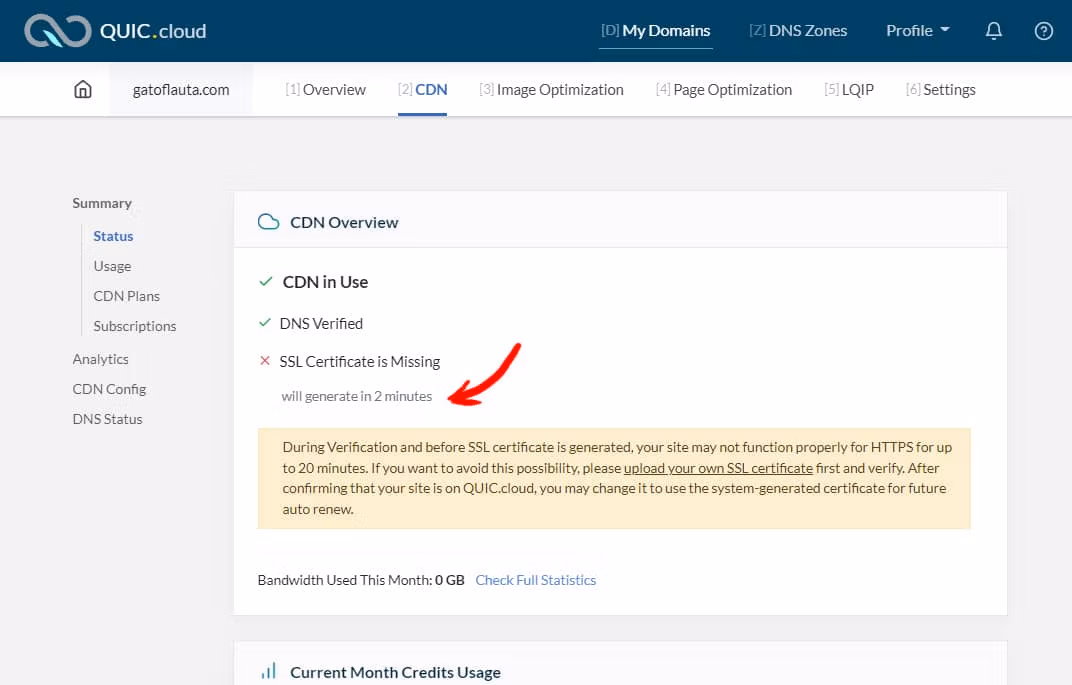
Task: Click the bar chart icon beside Credits Usage
Action: point(269,671)
